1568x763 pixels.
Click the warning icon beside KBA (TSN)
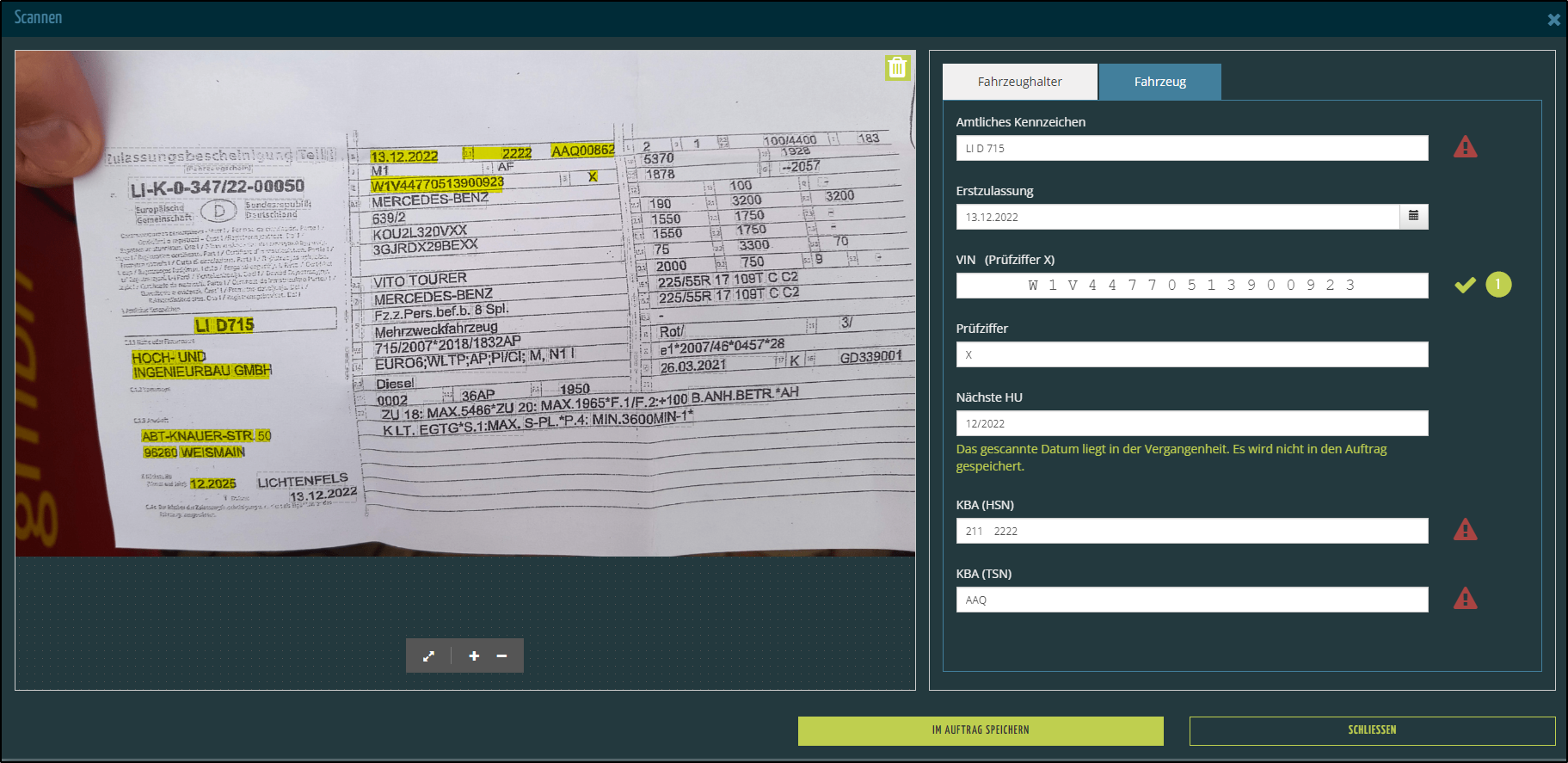tap(1465, 599)
